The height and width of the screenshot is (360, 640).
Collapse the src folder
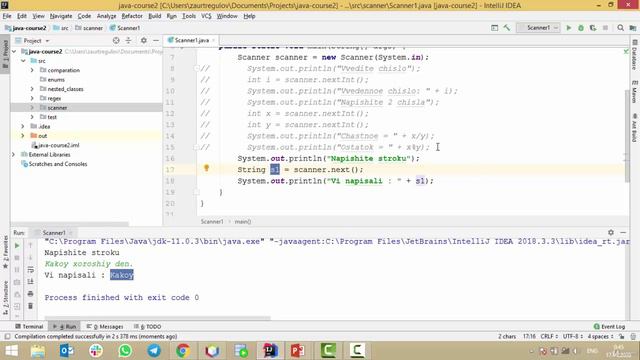click(x=23, y=61)
